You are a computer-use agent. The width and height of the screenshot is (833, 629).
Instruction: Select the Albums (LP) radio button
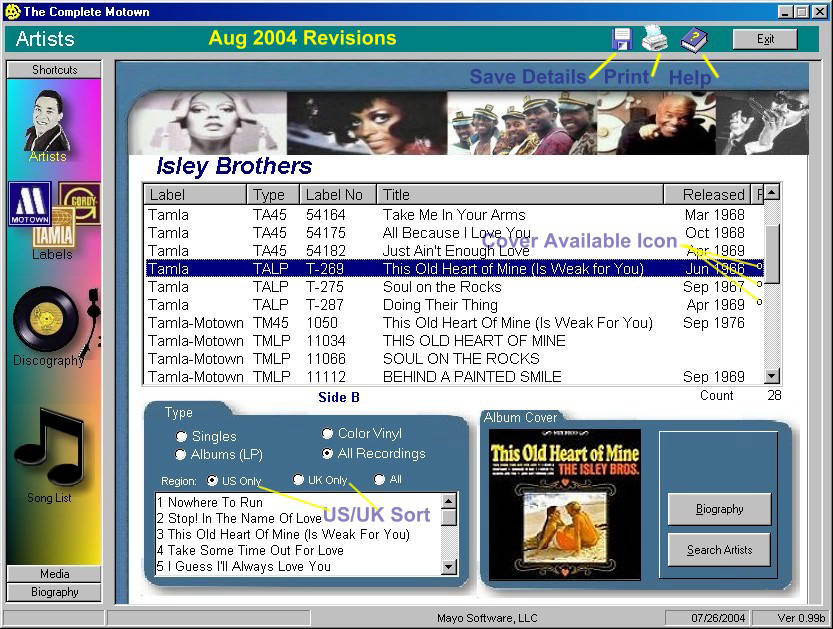pyautogui.click(x=181, y=455)
